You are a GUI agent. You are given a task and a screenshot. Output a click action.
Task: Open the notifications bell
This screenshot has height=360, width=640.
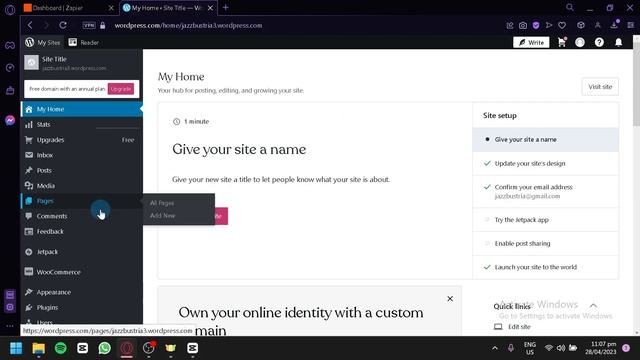[x=619, y=42]
